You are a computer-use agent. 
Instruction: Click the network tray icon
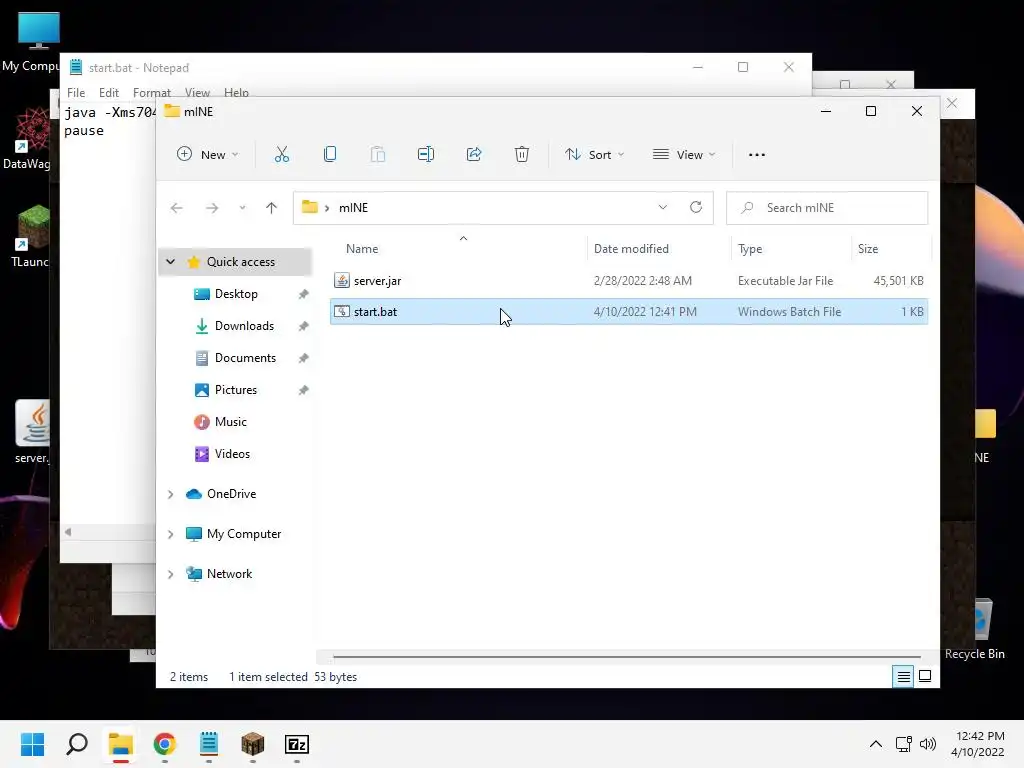[904, 744]
